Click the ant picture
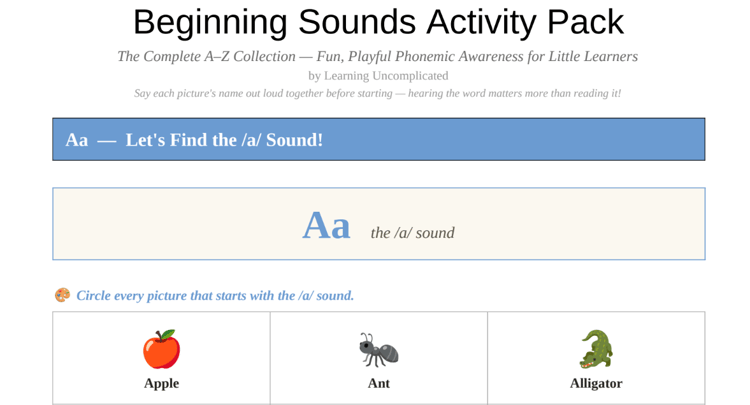The width and height of the screenshot is (750, 405). 379,350
